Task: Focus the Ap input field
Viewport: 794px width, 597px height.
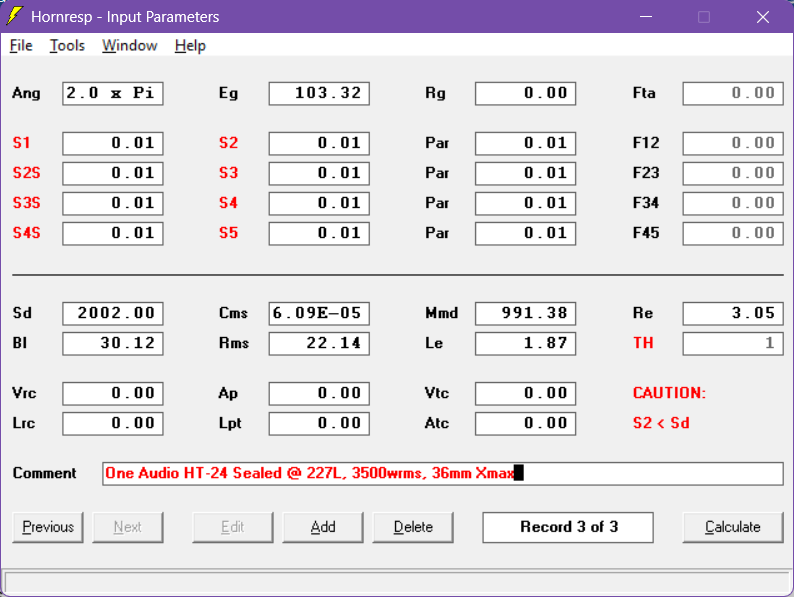Action: tap(319, 393)
